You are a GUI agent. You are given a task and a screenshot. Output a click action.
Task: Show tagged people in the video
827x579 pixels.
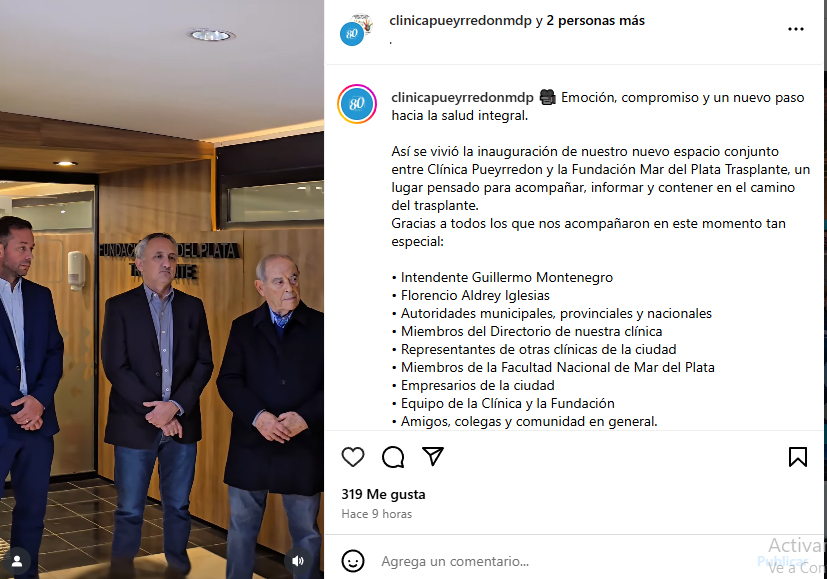[x=17, y=561]
